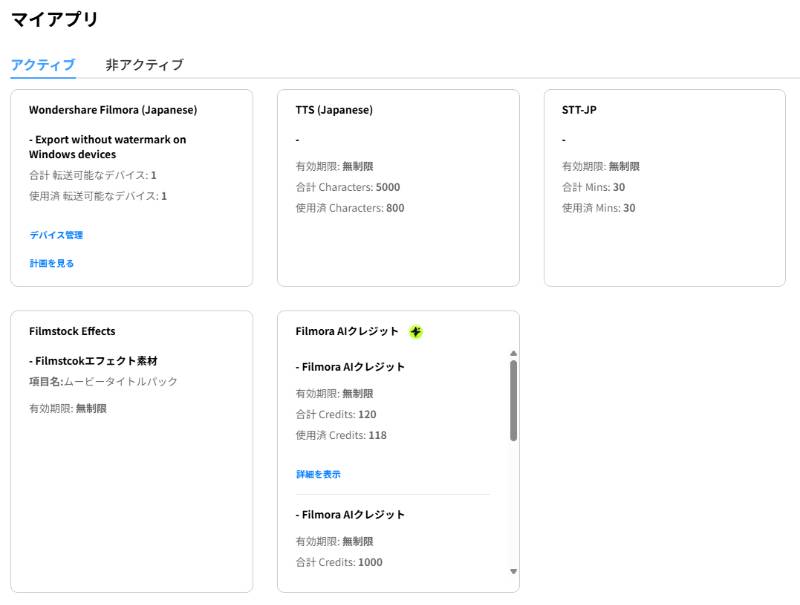Click the 合計 転送可能なデバイス: 1 line

[x=92, y=175]
